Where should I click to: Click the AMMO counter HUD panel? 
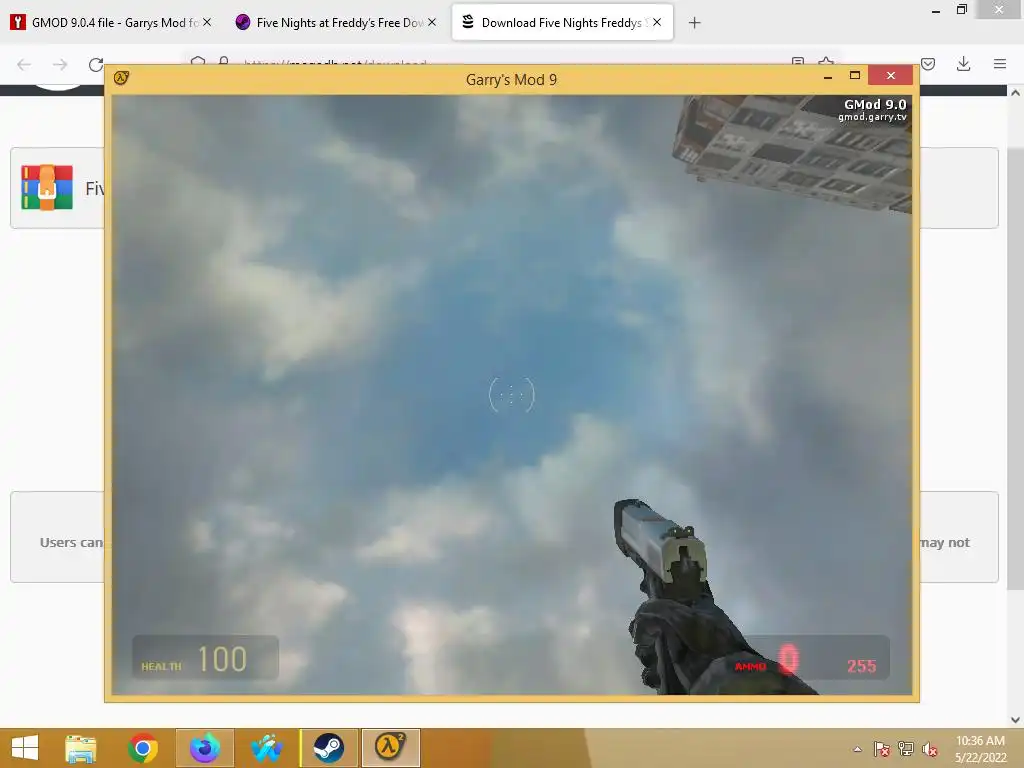coord(810,658)
